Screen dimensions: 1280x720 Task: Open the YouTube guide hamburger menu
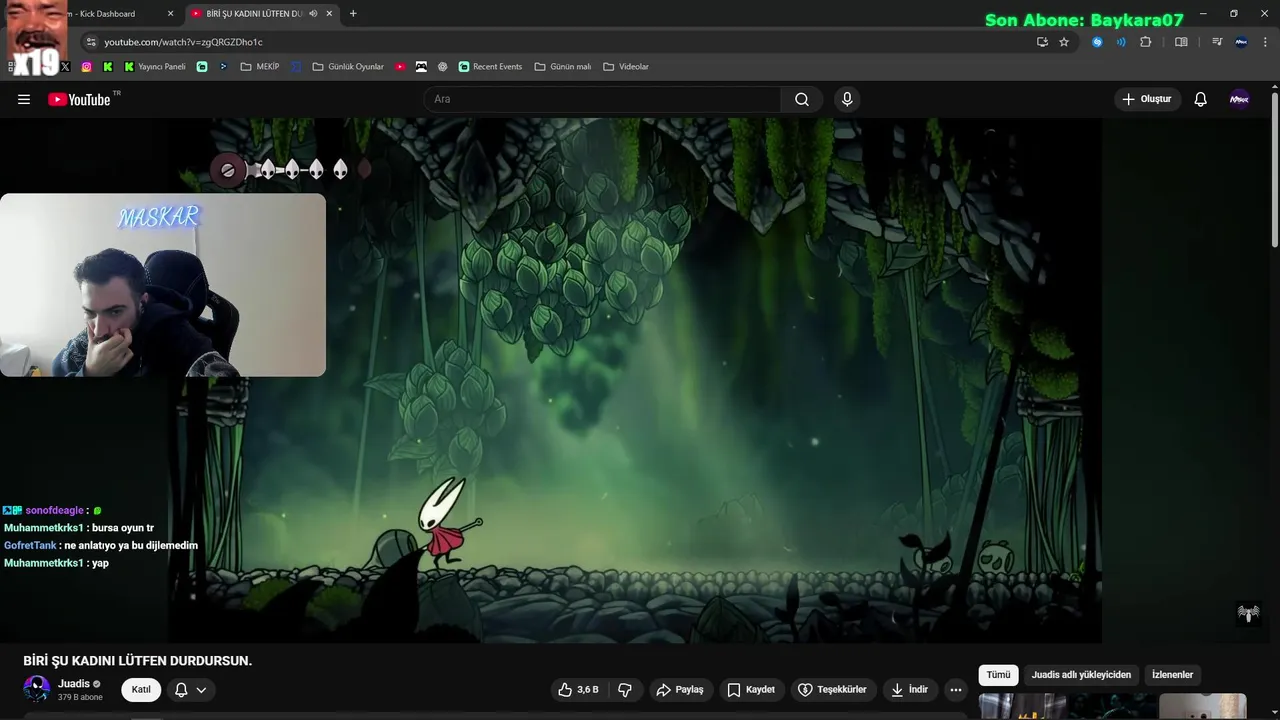(x=24, y=99)
